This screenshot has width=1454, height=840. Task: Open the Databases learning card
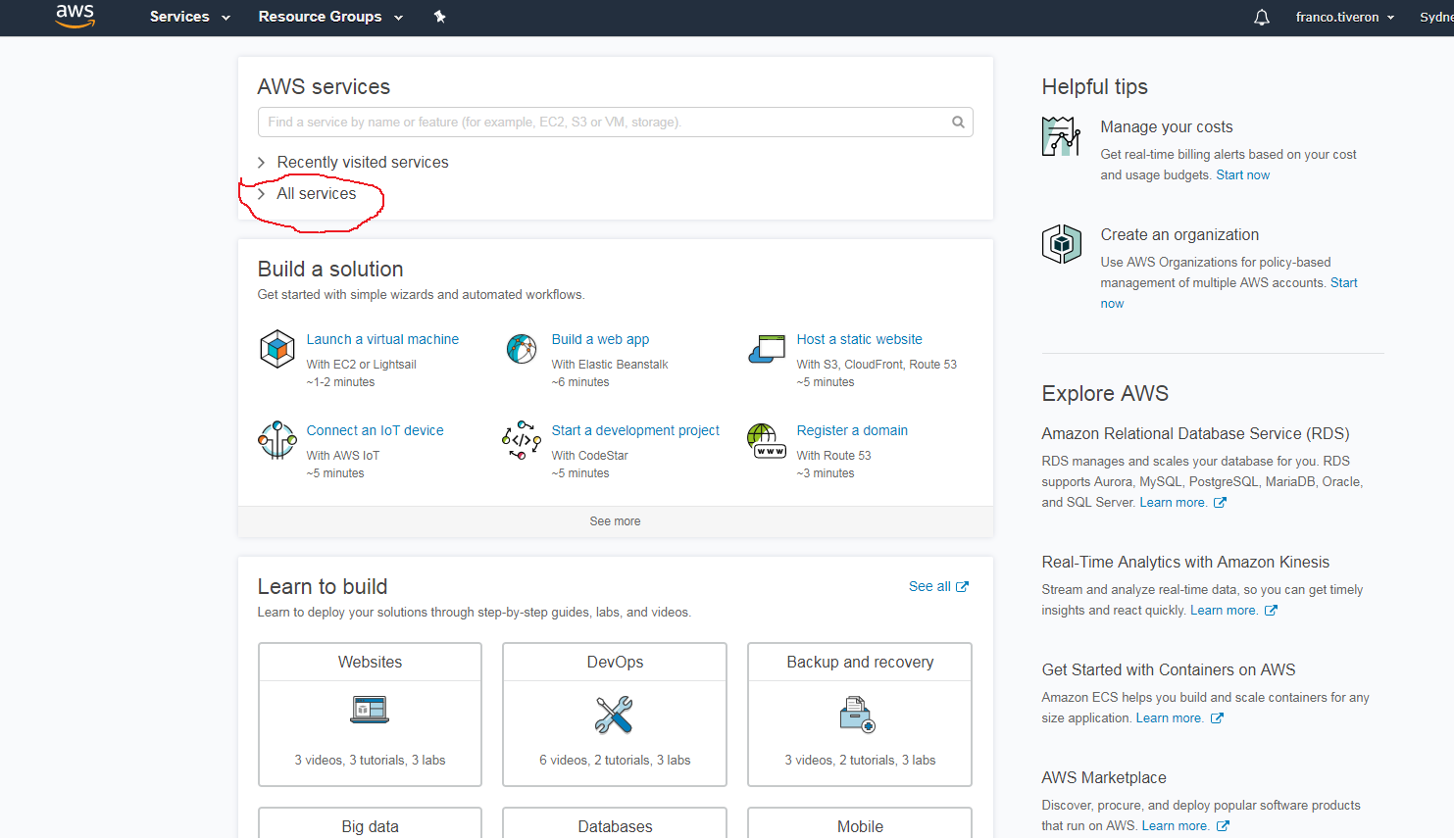point(615,824)
